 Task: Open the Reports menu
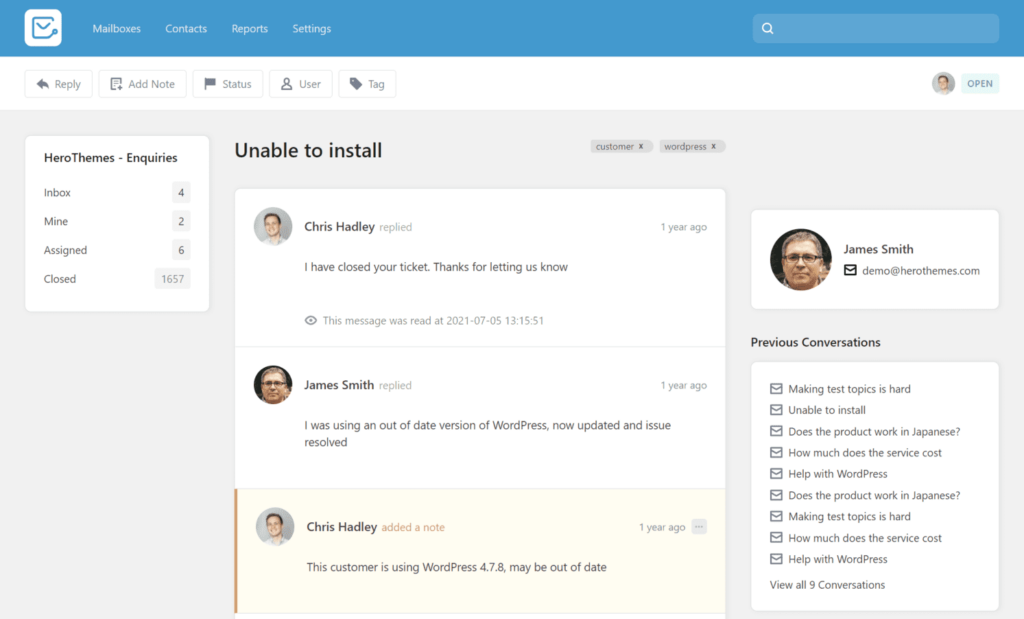pyautogui.click(x=249, y=29)
